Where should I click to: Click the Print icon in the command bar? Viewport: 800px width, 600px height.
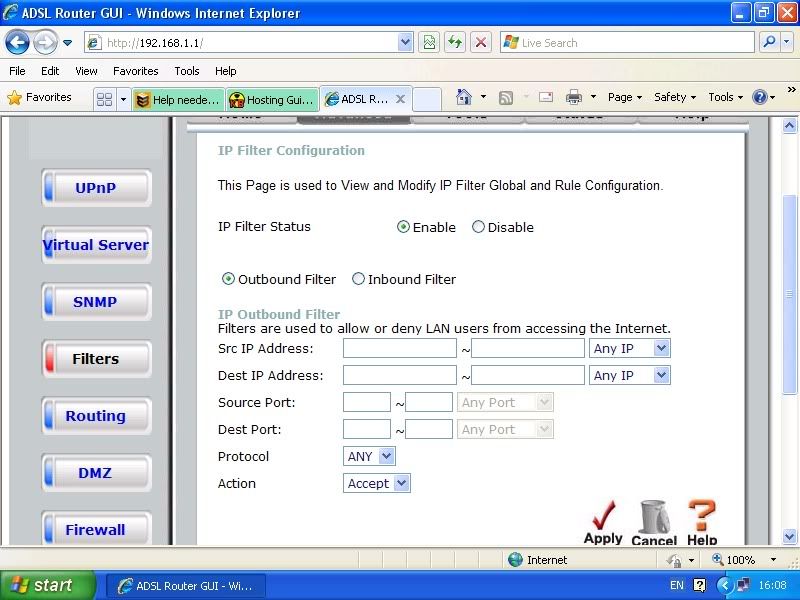point(574,97)
